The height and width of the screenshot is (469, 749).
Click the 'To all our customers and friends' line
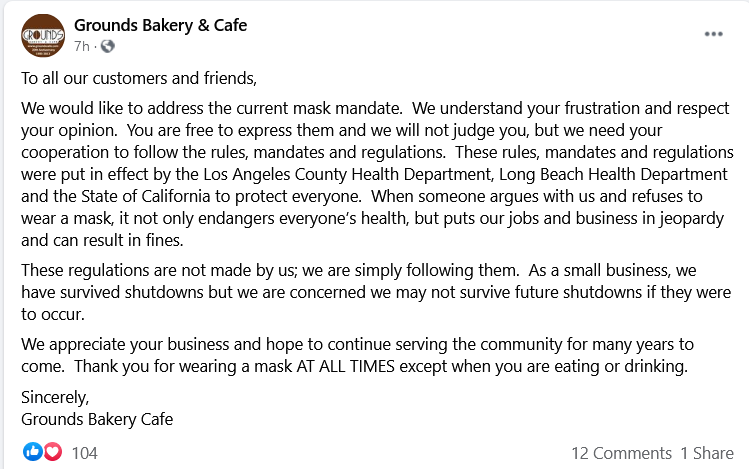pyautogui.click(x=139, y=78)
